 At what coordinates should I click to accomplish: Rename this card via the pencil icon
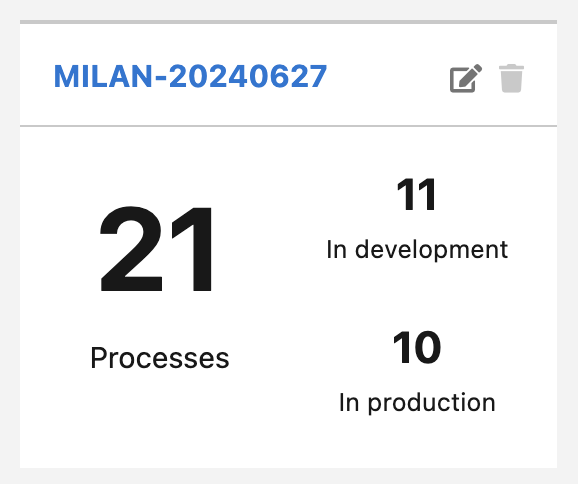pos(466,78)
